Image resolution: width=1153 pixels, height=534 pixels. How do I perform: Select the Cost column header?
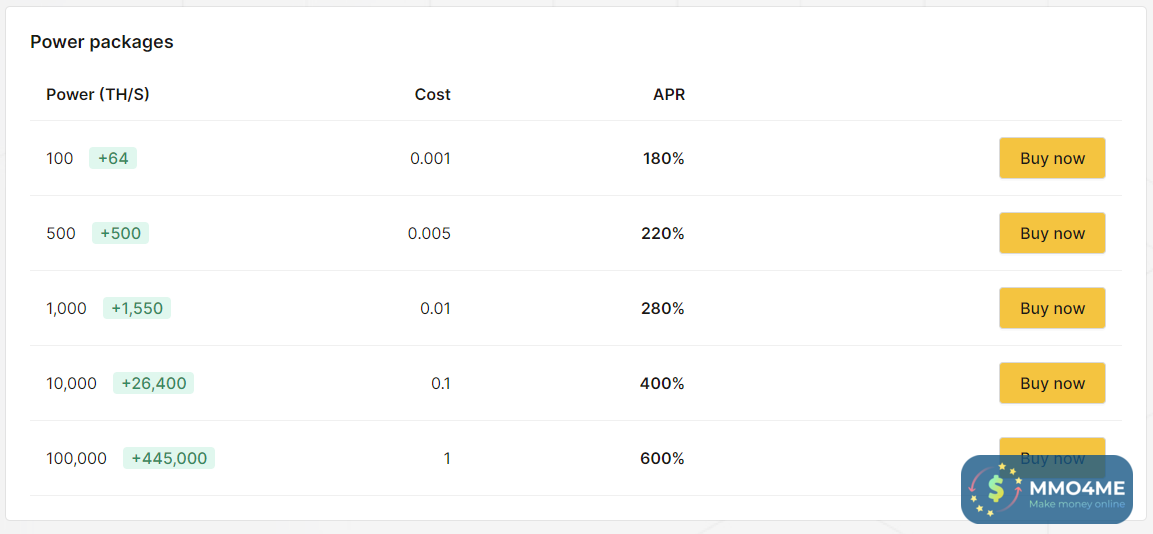click(432, 95)
